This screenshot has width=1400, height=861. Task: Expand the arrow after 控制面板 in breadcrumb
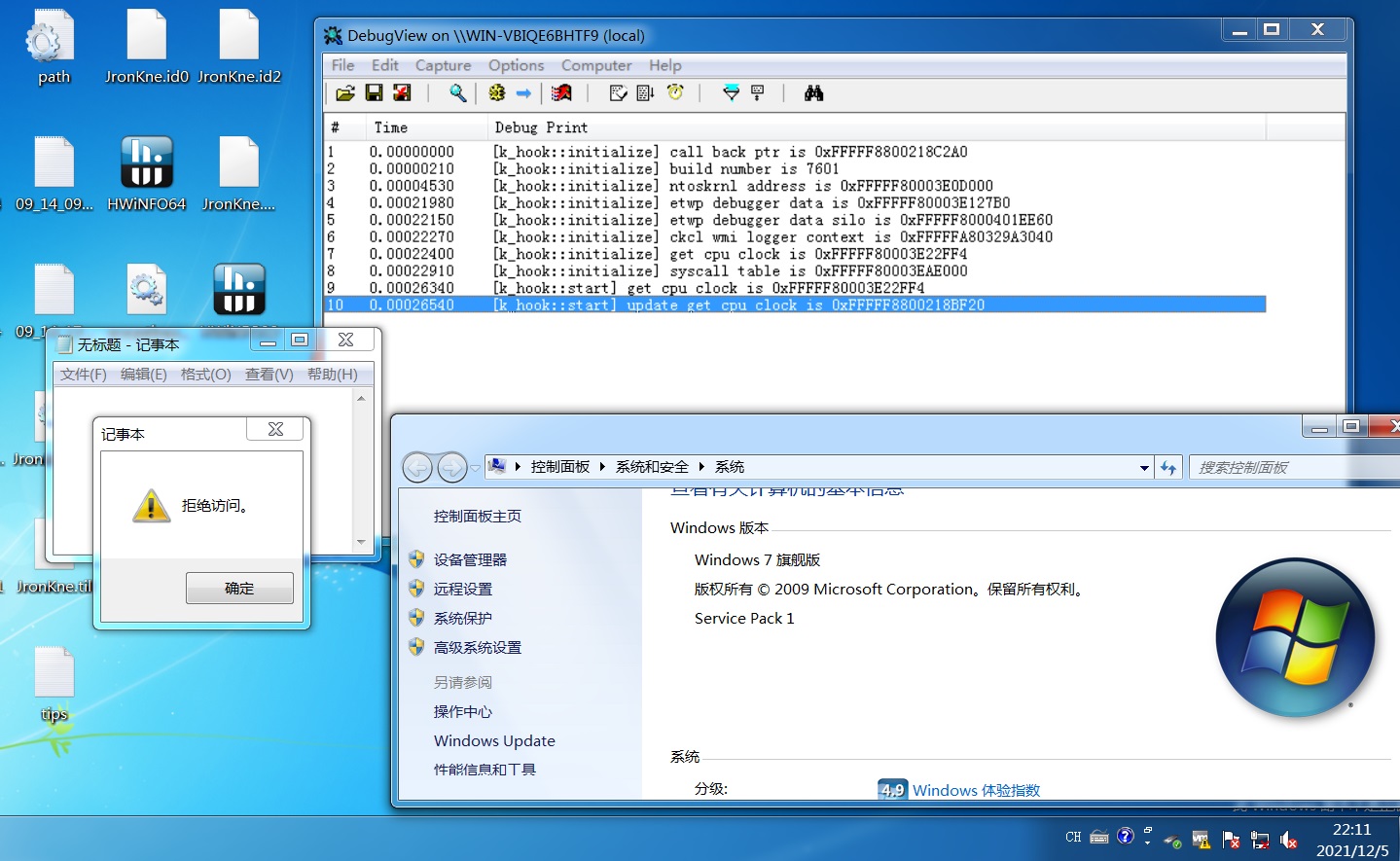602,467
